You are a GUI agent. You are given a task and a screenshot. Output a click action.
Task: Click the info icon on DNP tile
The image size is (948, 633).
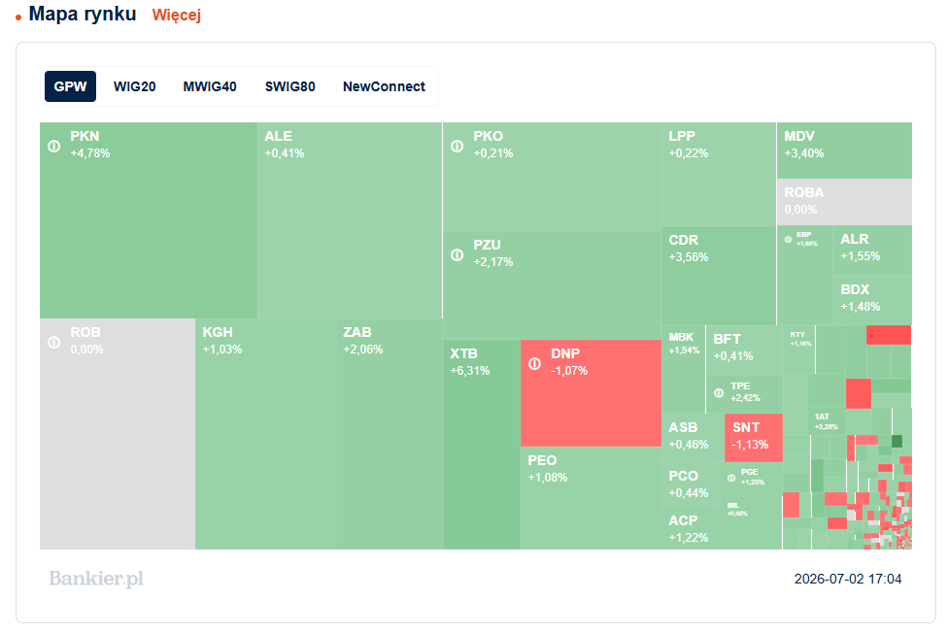pos(534,363)
